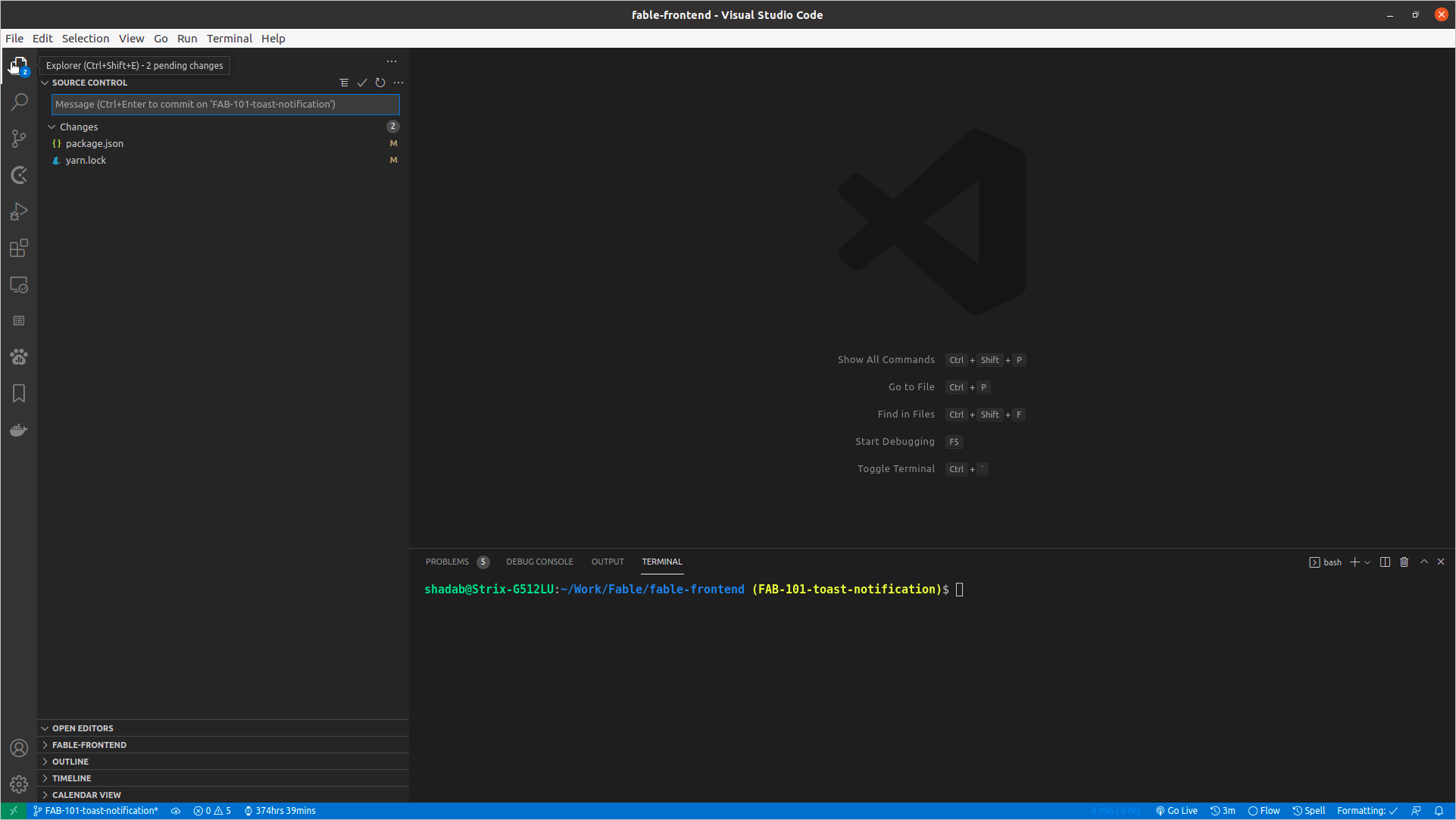The image size is (1456, 820).
Task: Switch to the Output tab
Action: point(608,562)
